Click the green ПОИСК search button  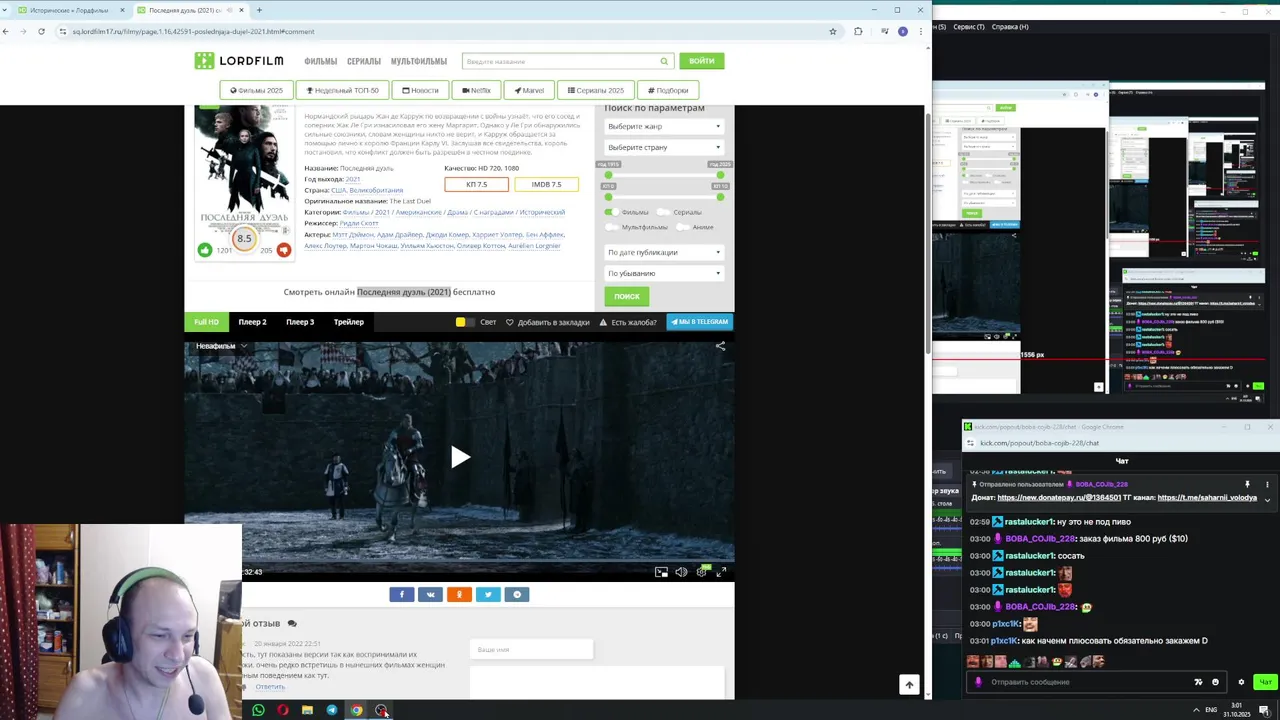(x=627, y=296)
